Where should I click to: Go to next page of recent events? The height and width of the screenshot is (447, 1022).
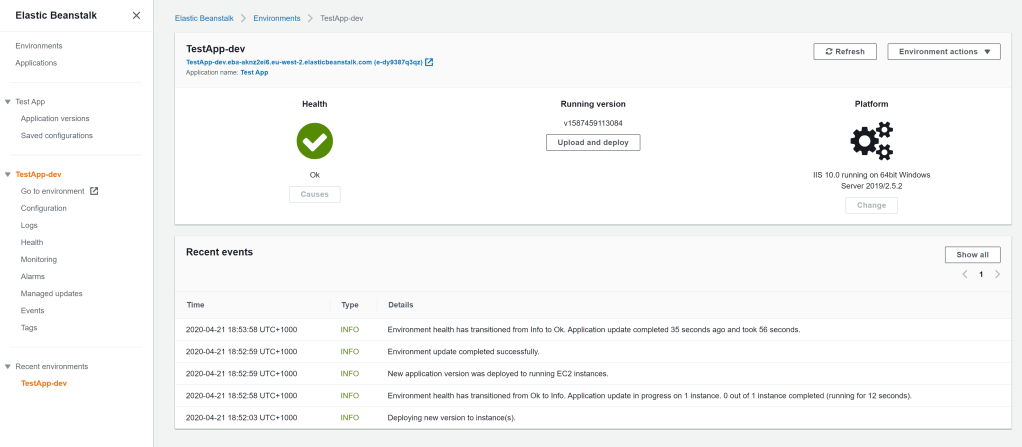tap(997, 274)
